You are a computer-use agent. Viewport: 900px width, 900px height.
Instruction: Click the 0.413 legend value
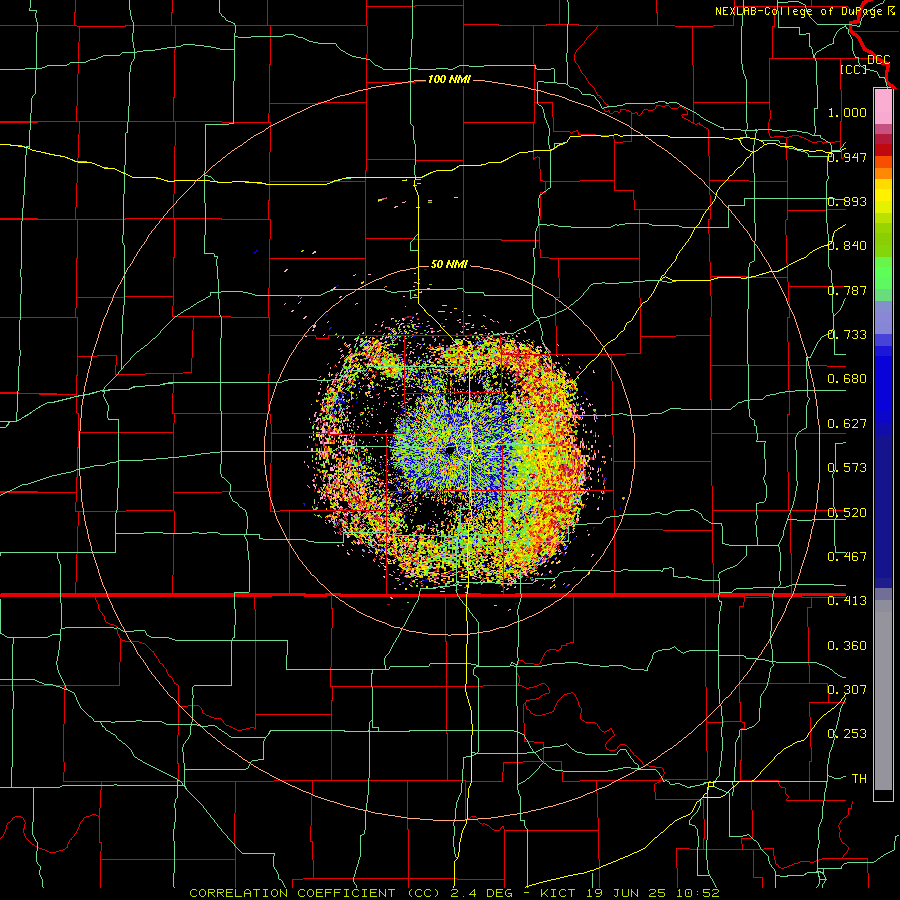[x=847, y=601]
